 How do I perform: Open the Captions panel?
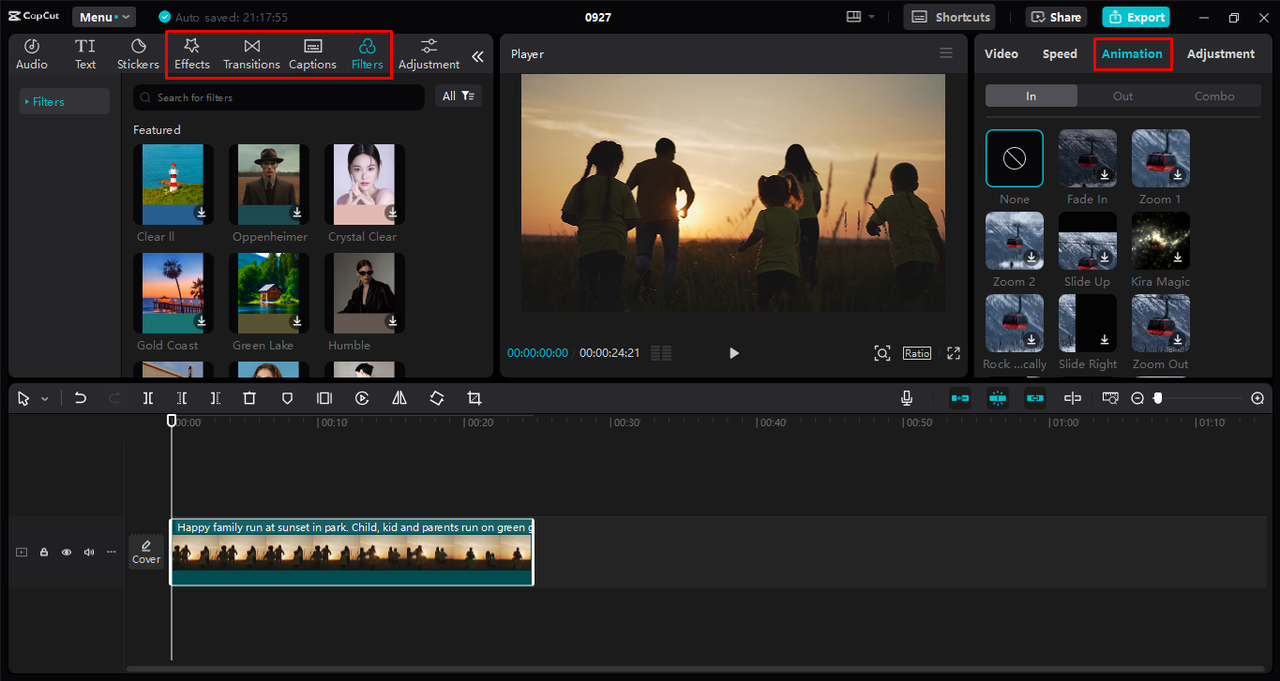pyautogui.click(x=312, y=54)
